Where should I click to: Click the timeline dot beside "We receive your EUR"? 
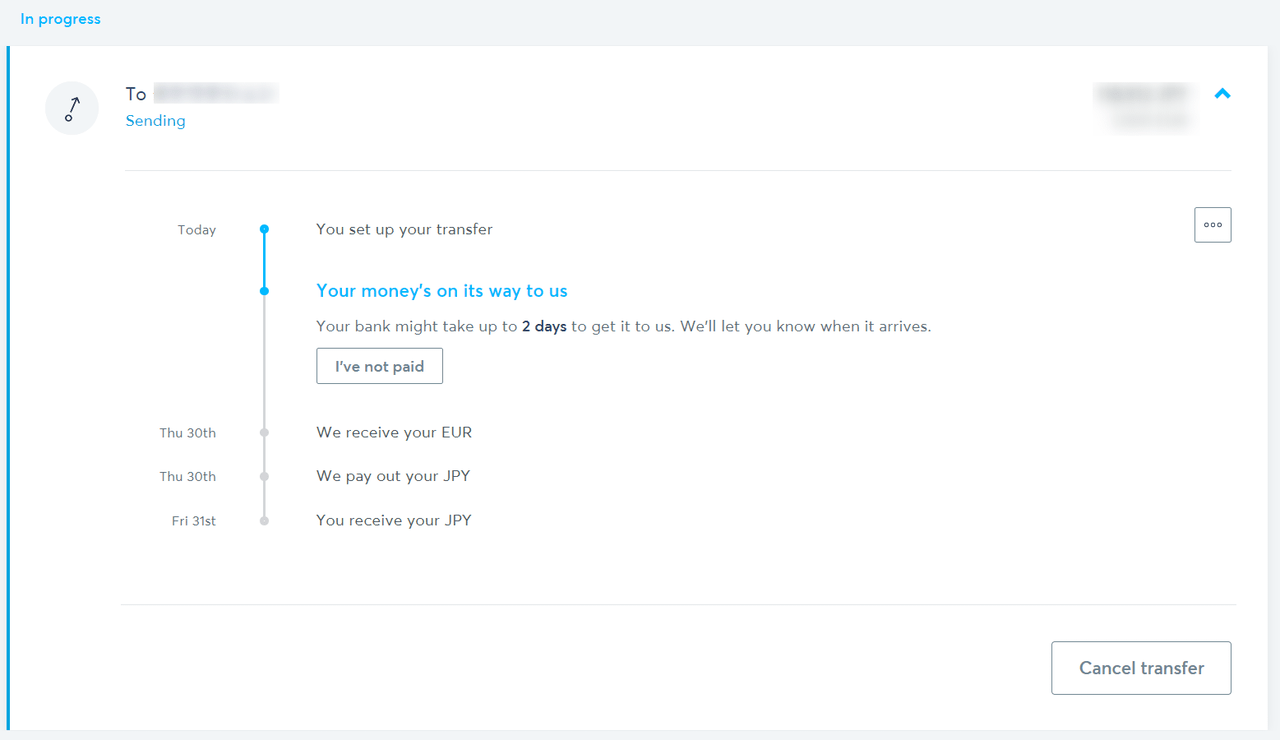point(264,433)
